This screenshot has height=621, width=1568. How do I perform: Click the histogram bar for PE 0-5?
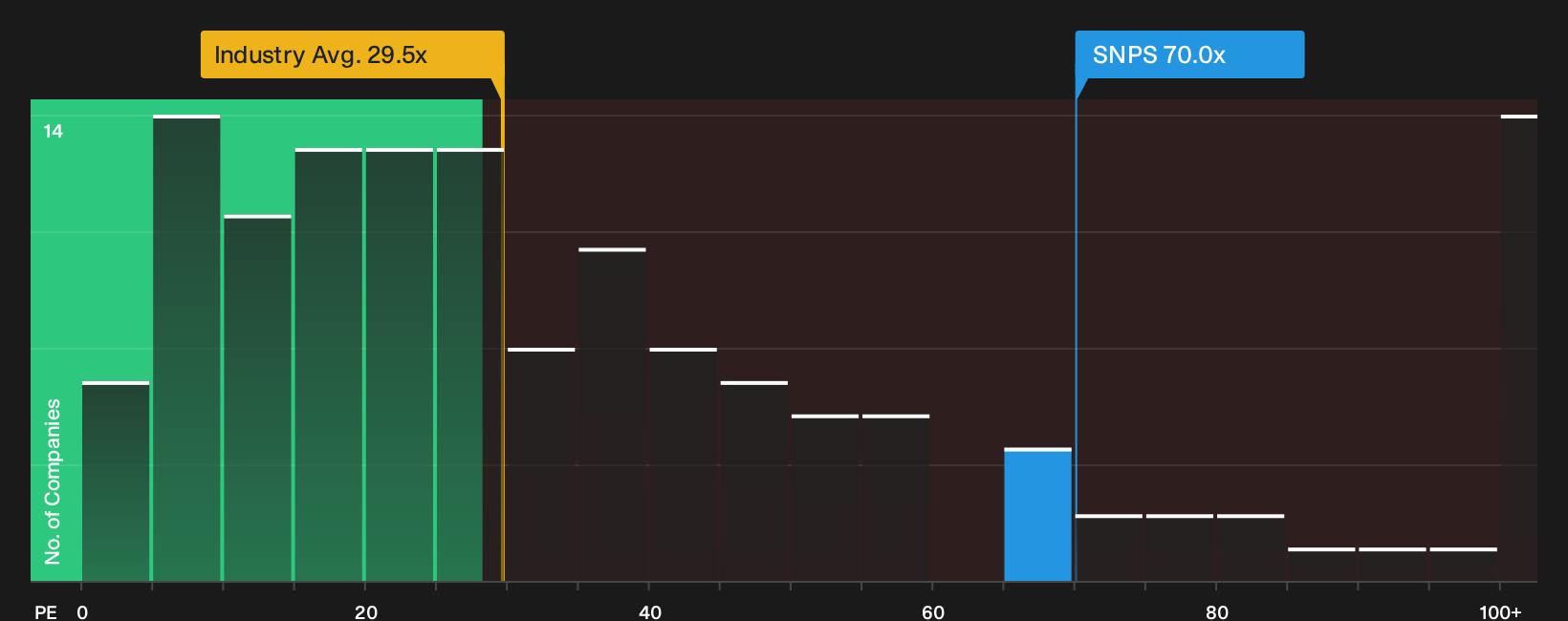click(116, 482)
